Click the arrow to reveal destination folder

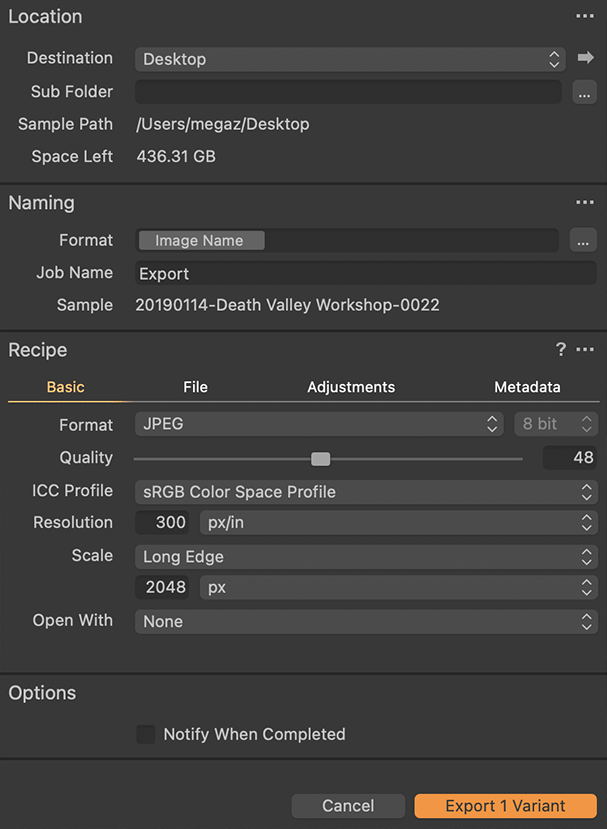coord(585,59)
